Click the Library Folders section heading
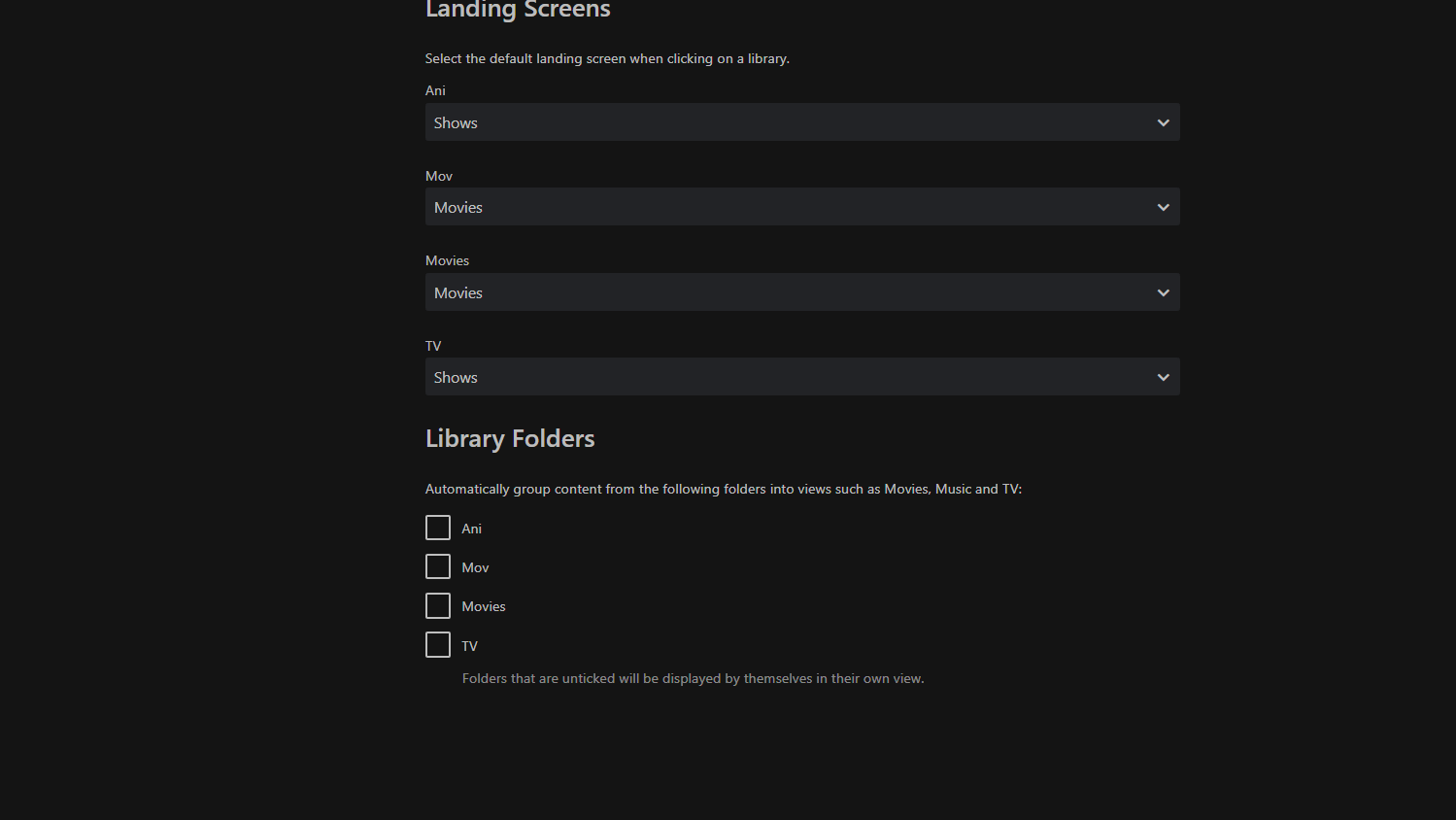Screen dimensions: 1456x820 pyautogui.click(x=509, y=438)
